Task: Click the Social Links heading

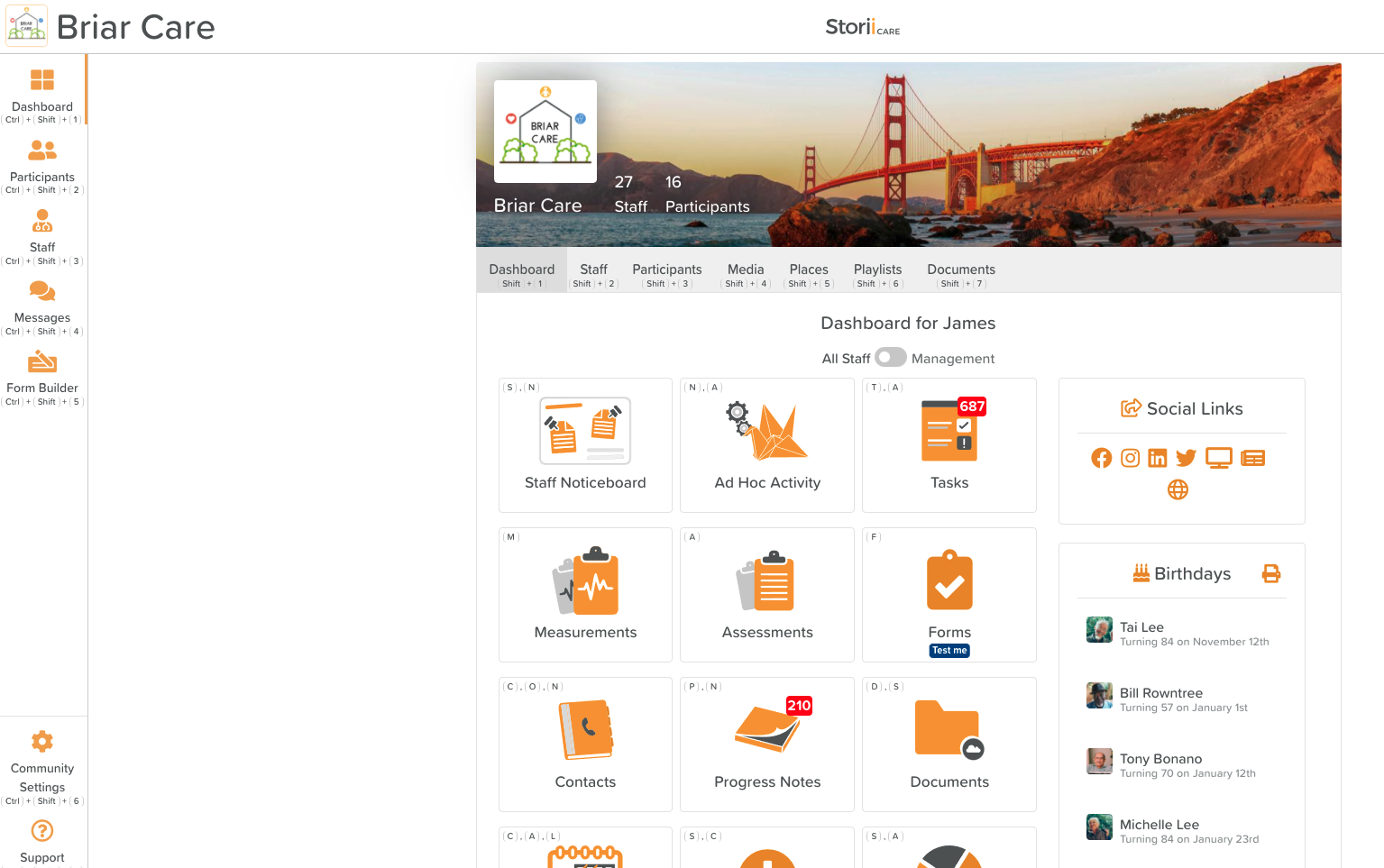Action: click(1182, 408)
